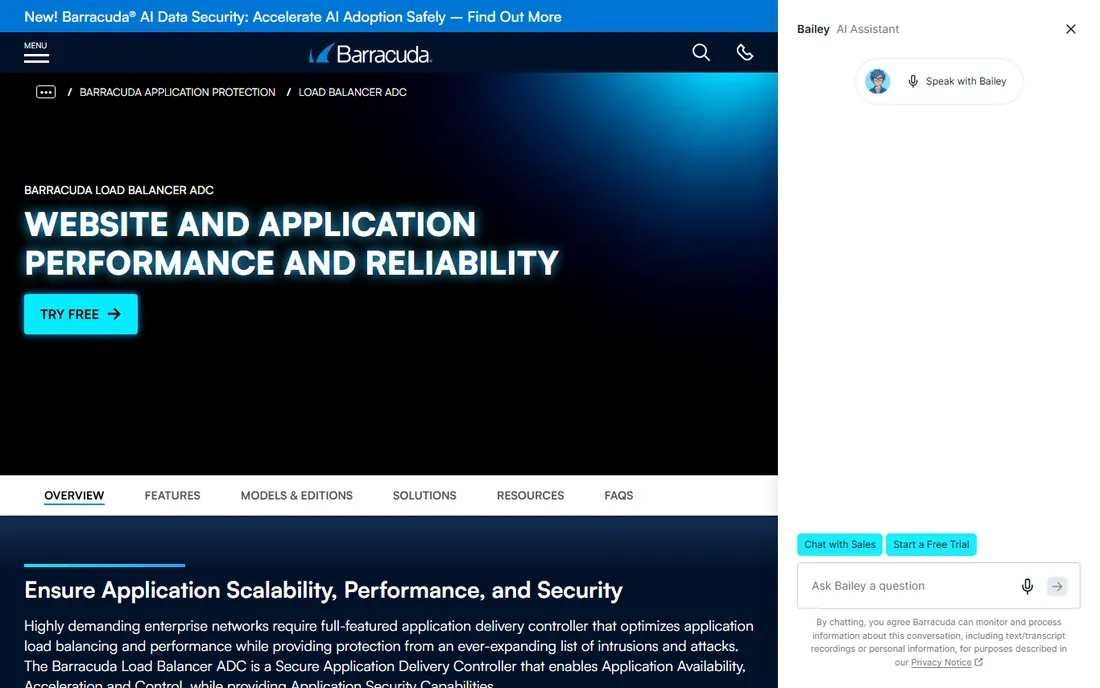Click the Barracuda logo

click(x=370, y=53)
